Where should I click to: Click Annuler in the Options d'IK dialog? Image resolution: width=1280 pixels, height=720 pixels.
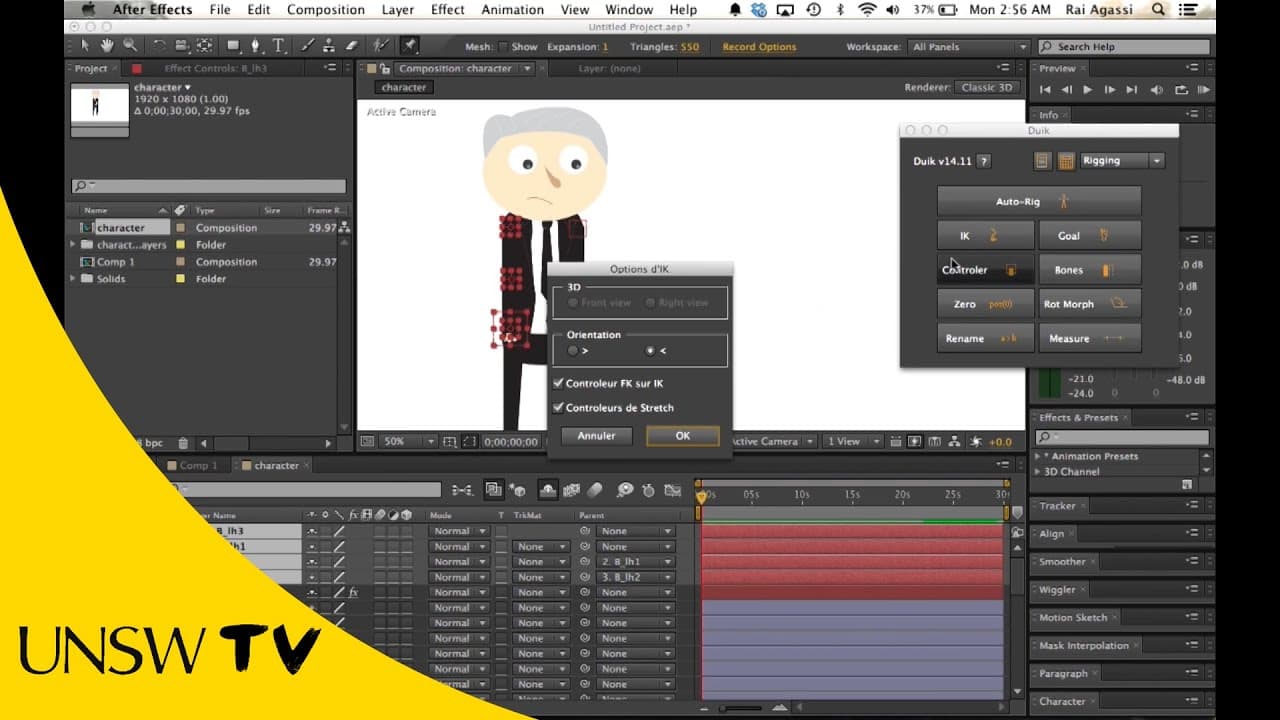click(x=597, y=436)
